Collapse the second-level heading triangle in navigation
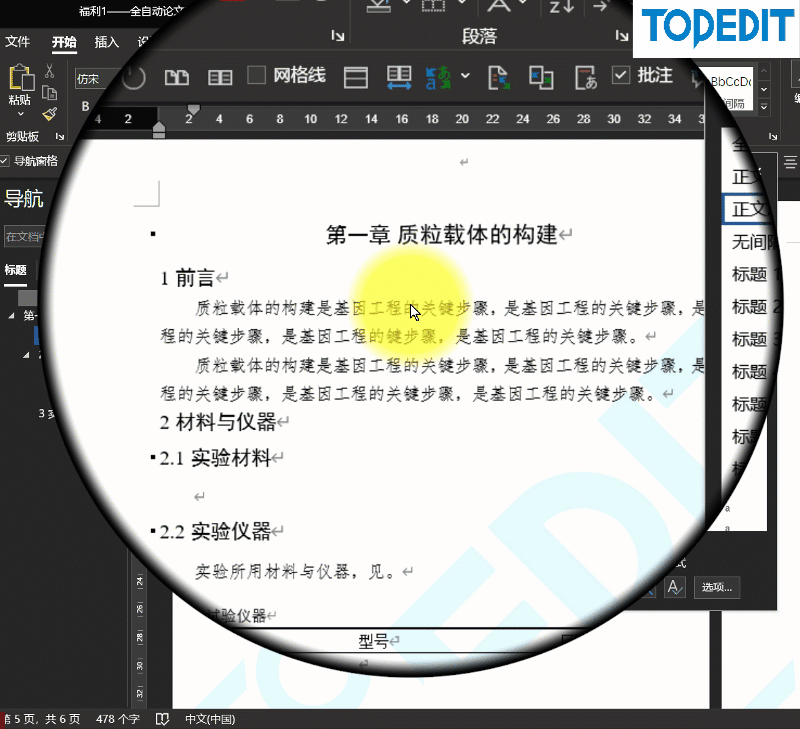Image resolution: width=800 pixels, height=729 pixels. (x=26, y=355)
